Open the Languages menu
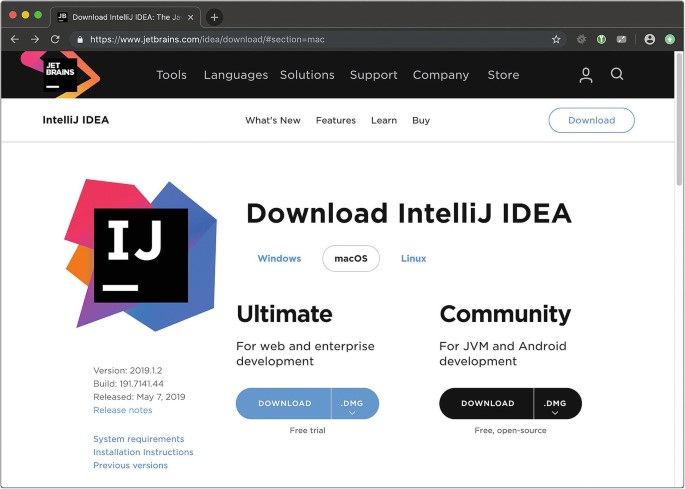Viewport: 685px width, 489px height. pyautogui.click(x=236, y=75)
